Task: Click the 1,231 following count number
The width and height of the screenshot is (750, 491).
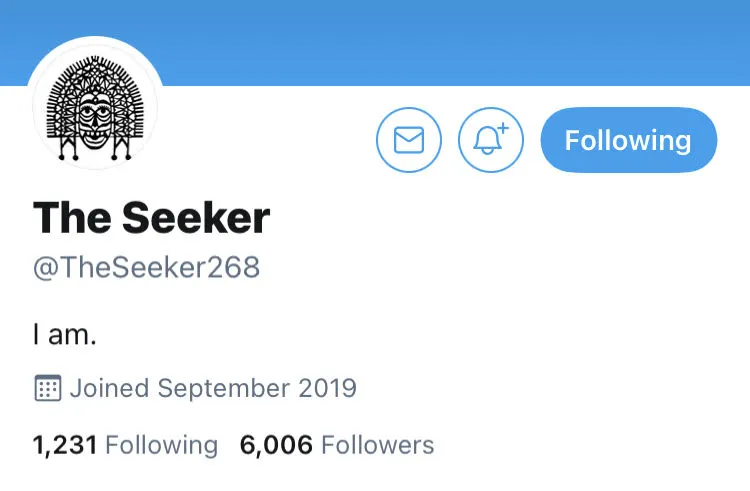Action: [x=65, y=445]
